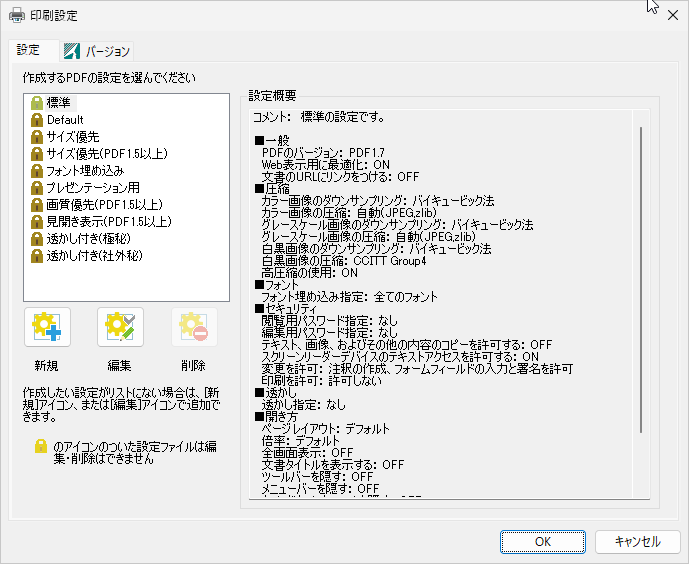Click the 印刷を許可: 許可しない line
Image resolution: width=689 pixels, height=564 pixels.
(322, 381)
